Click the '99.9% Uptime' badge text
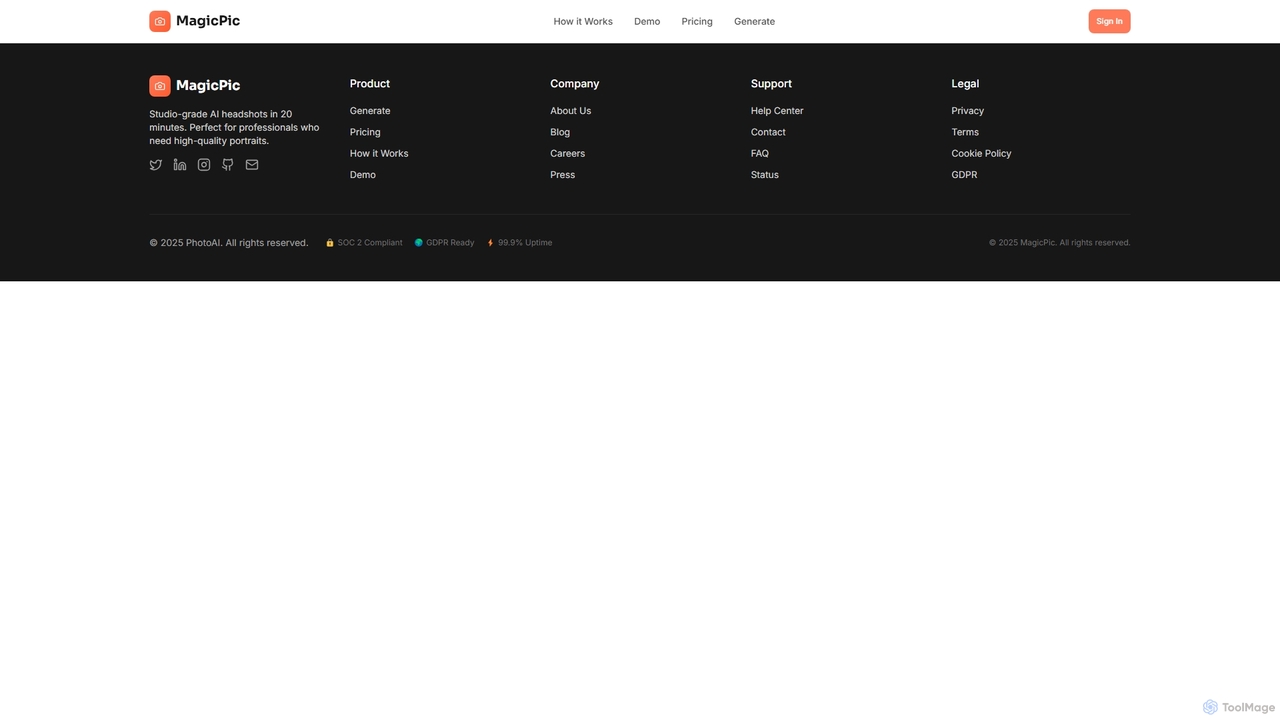 click(x=525, y=243)
